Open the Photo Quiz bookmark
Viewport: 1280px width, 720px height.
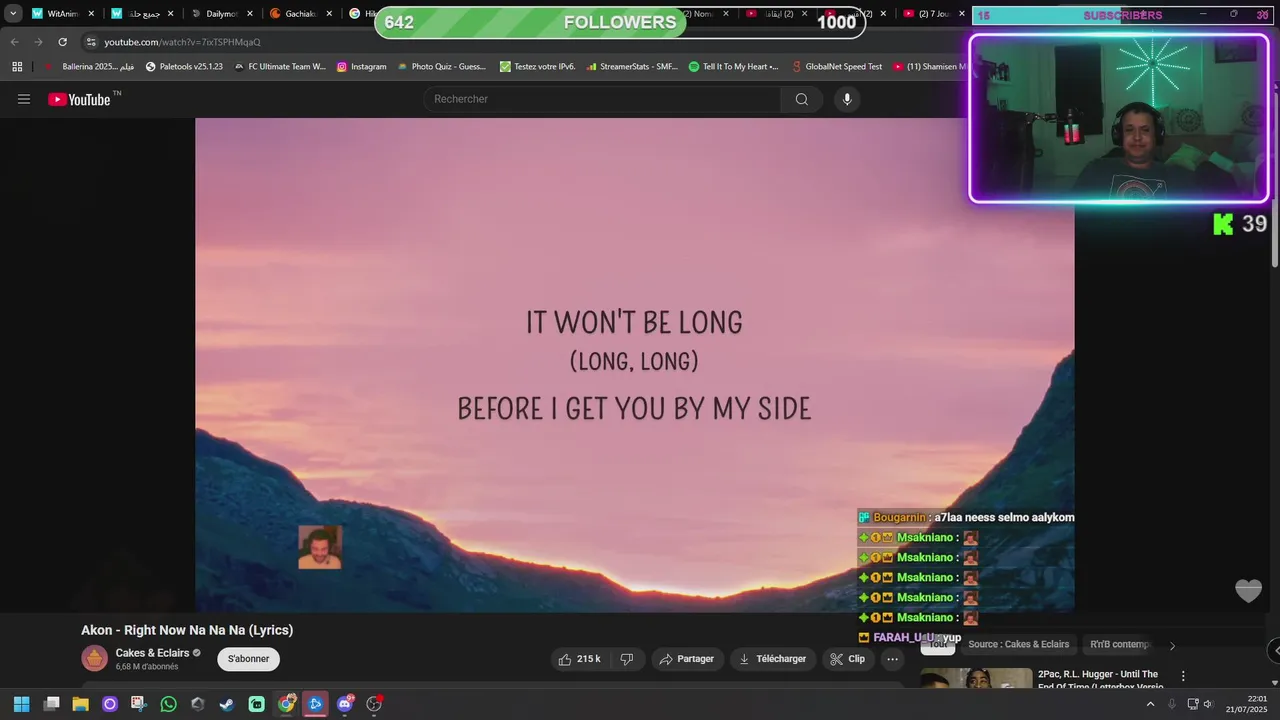point(441,67)
